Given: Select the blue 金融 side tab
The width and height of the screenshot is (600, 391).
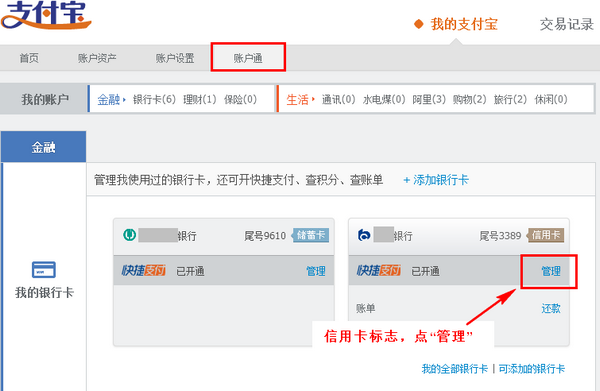Looking at the screenshot, I should click(x=44, y=147).
